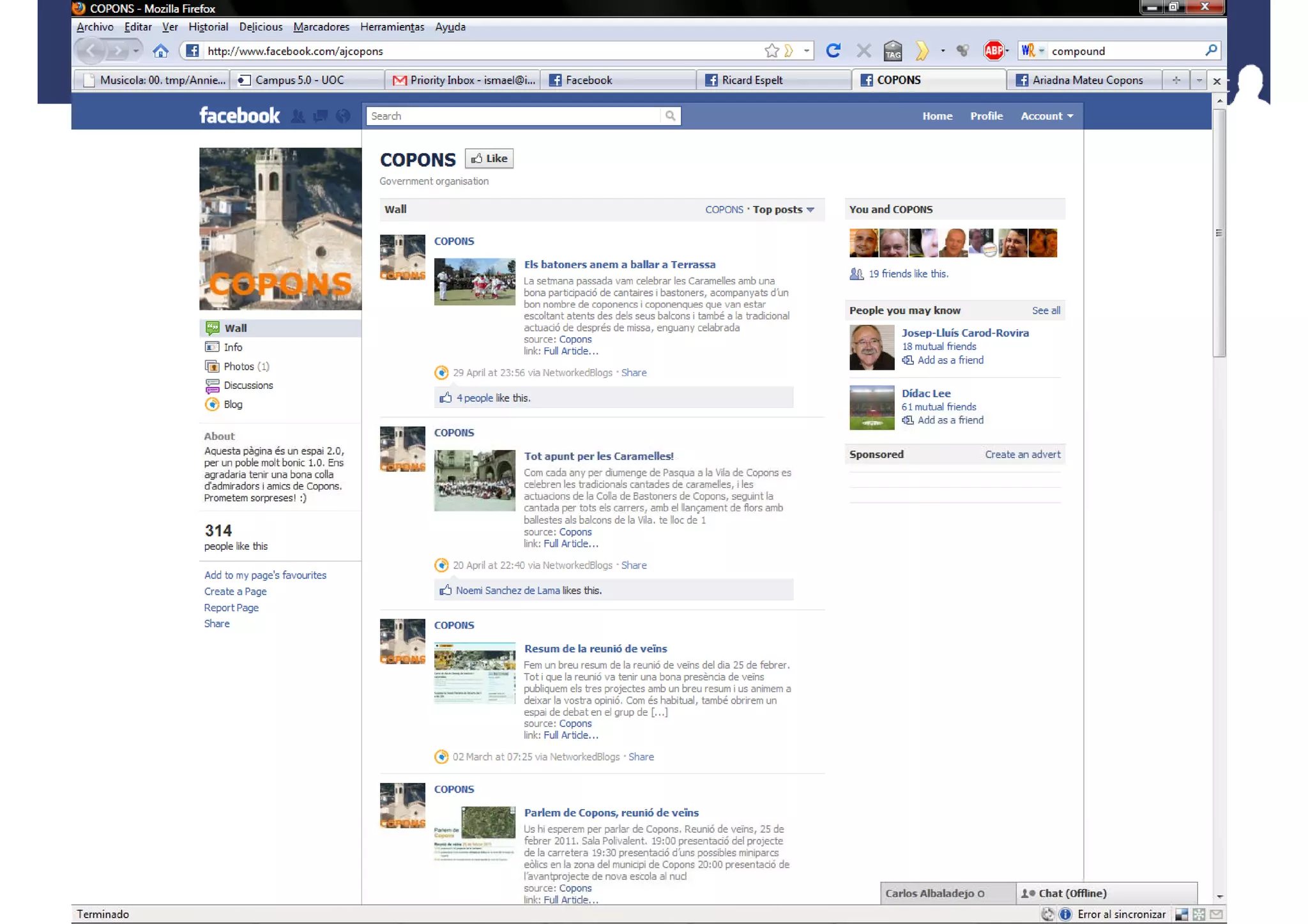The height and width of the screenshot is (924, 1308).
Task: Open the address bar history dropdown arrow
Action: point(807,50)
